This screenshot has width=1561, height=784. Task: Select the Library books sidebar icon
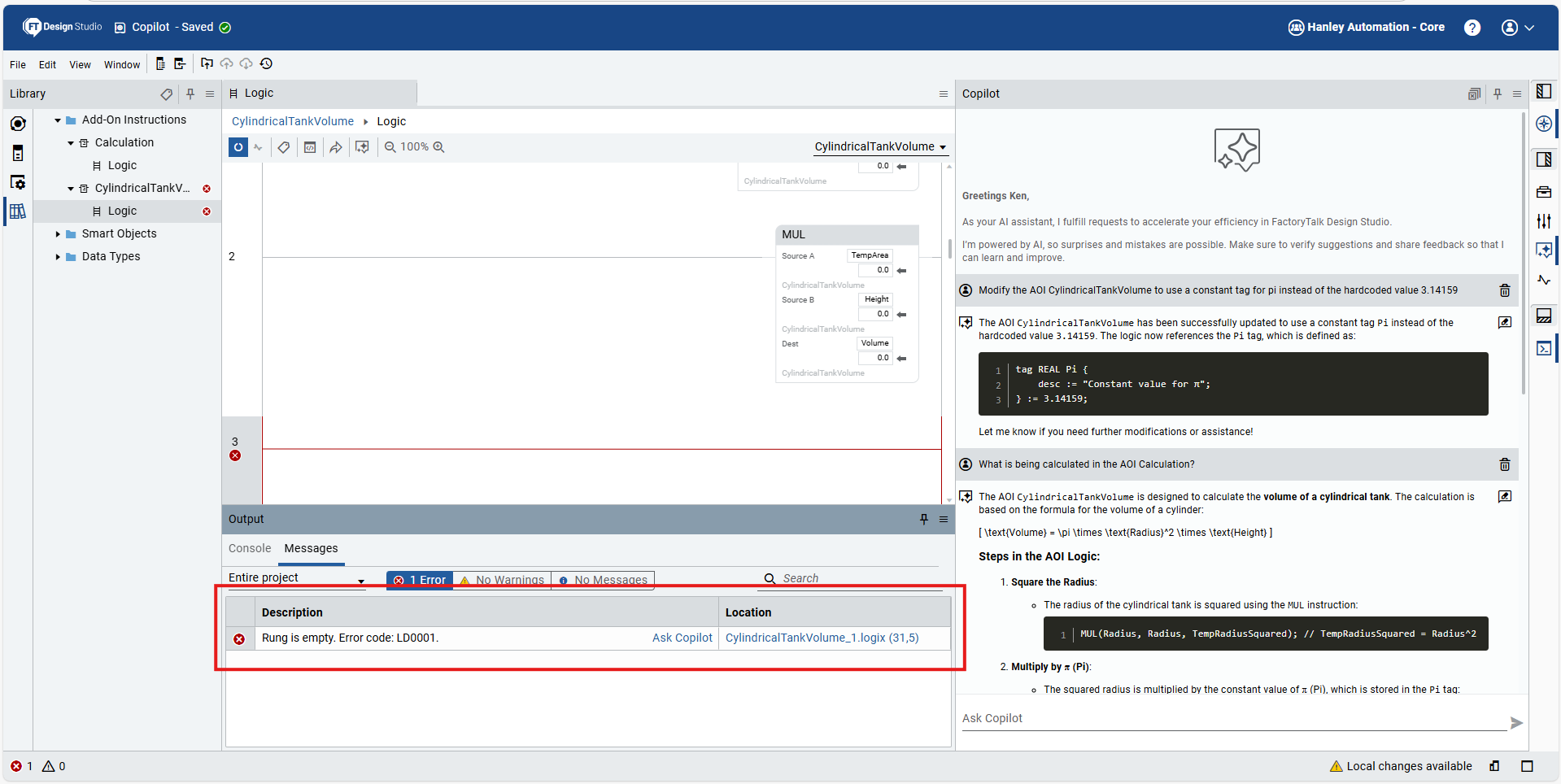point(18,211)
